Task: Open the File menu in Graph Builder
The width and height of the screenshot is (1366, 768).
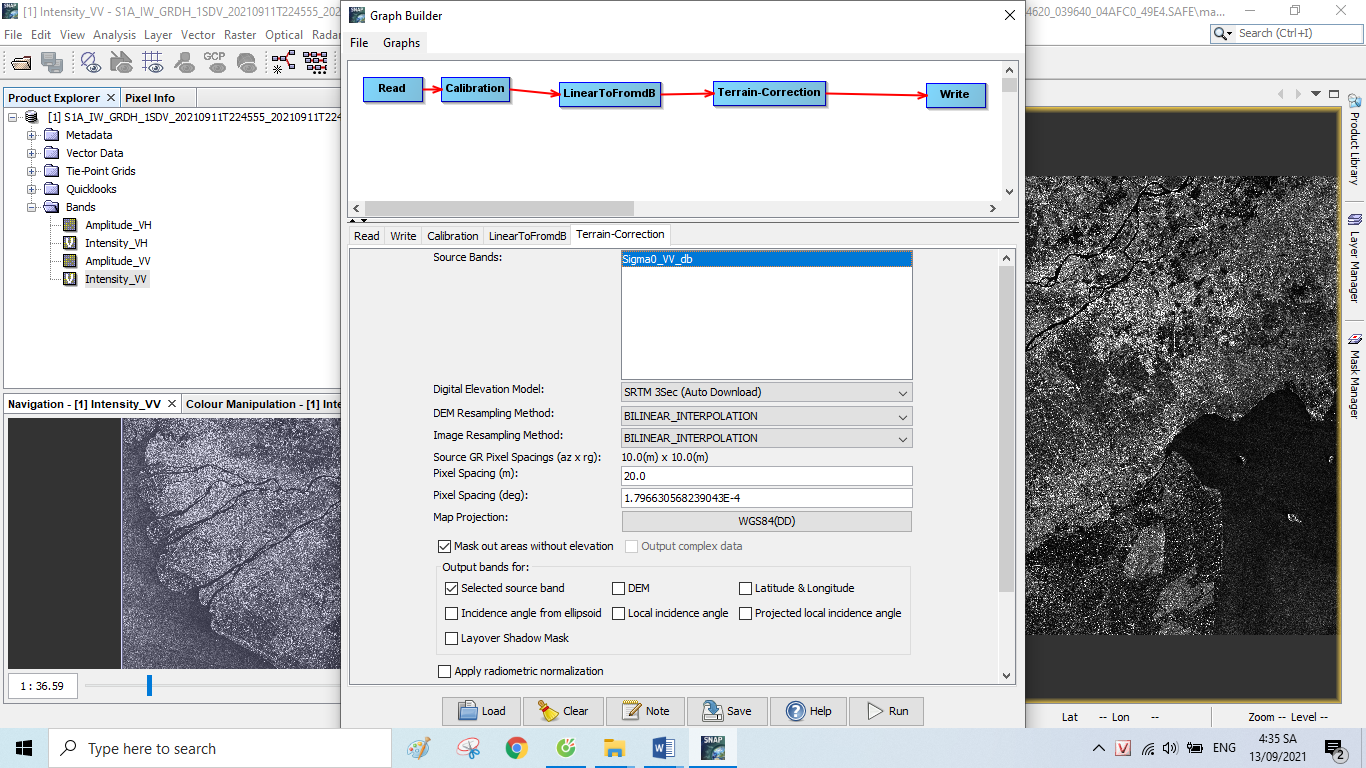Action: 359,43
